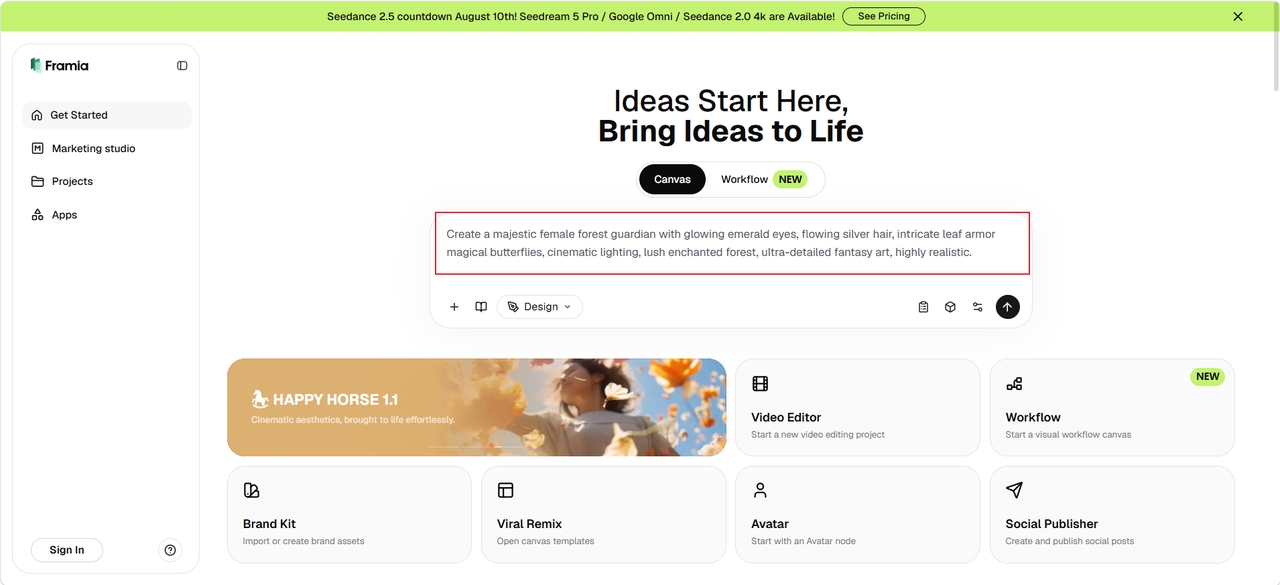Open Get Started in sidebar
The image size is (1280, 585).
point(107,115)
